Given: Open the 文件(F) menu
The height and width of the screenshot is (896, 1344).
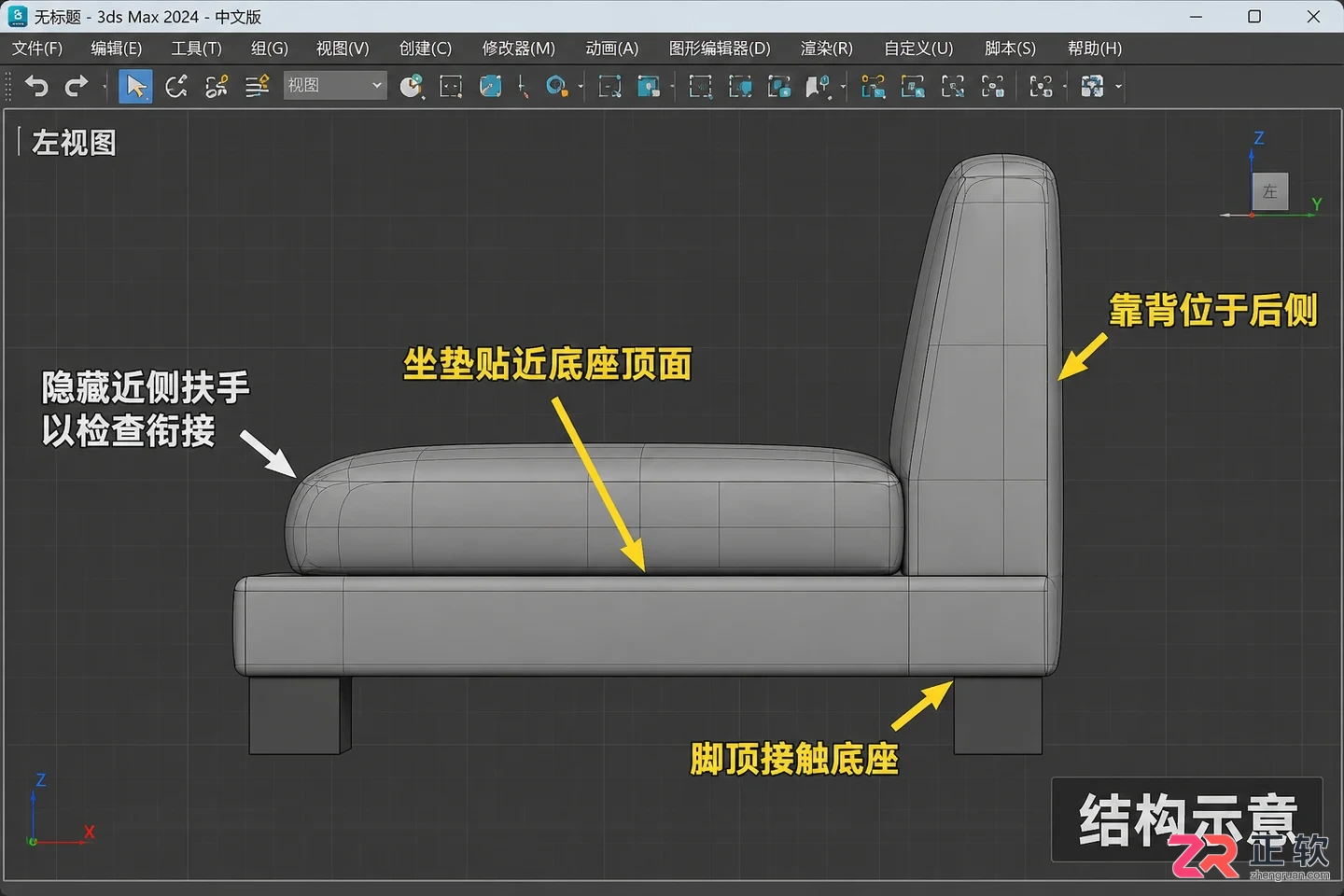Looking at the screenshot, I should pos(37,49).
